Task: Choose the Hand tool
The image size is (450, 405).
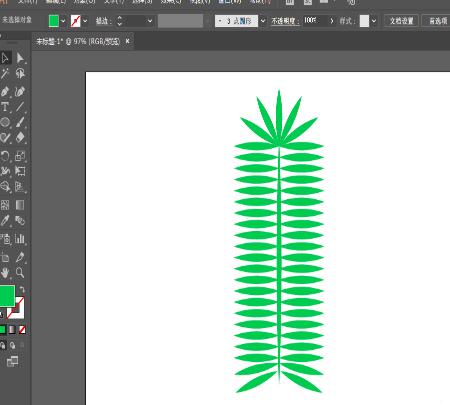Action: [x=5, y=273]
